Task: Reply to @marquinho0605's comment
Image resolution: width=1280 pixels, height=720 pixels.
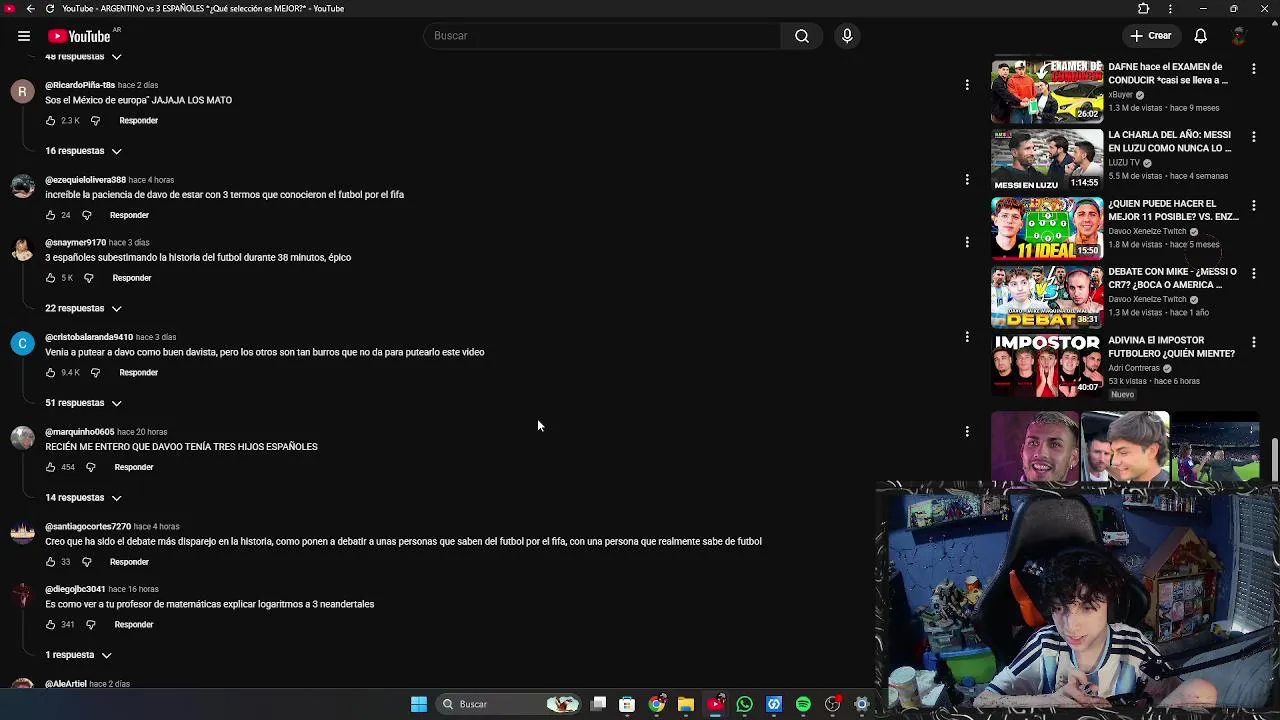Action: click(134, 467)
